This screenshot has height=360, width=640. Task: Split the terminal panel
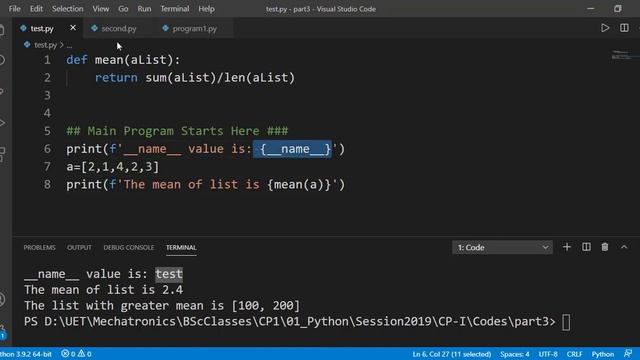[x=586, y=247]
